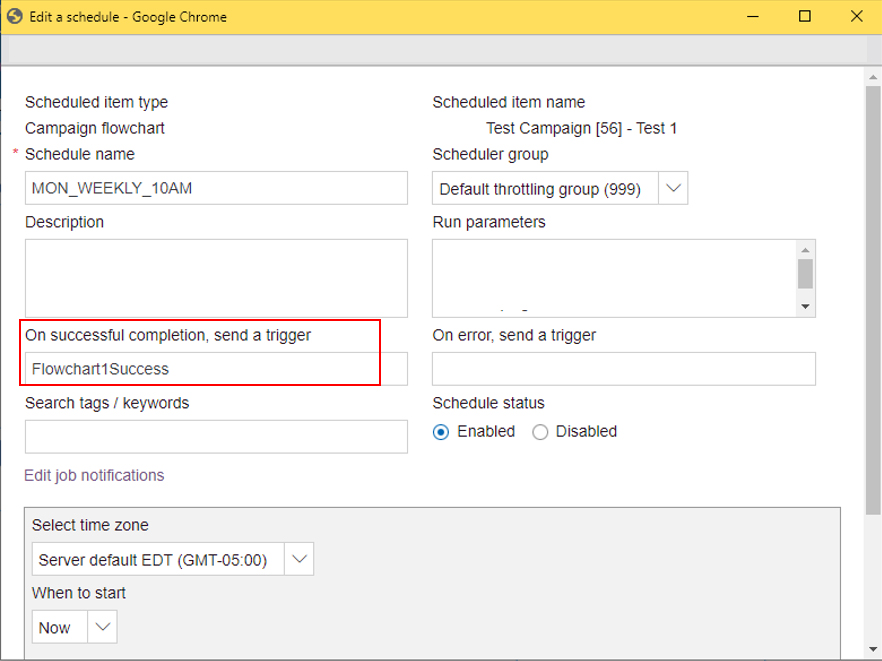
Task: Click the 'Scheduled item name' label
Action: pos(508,102)
